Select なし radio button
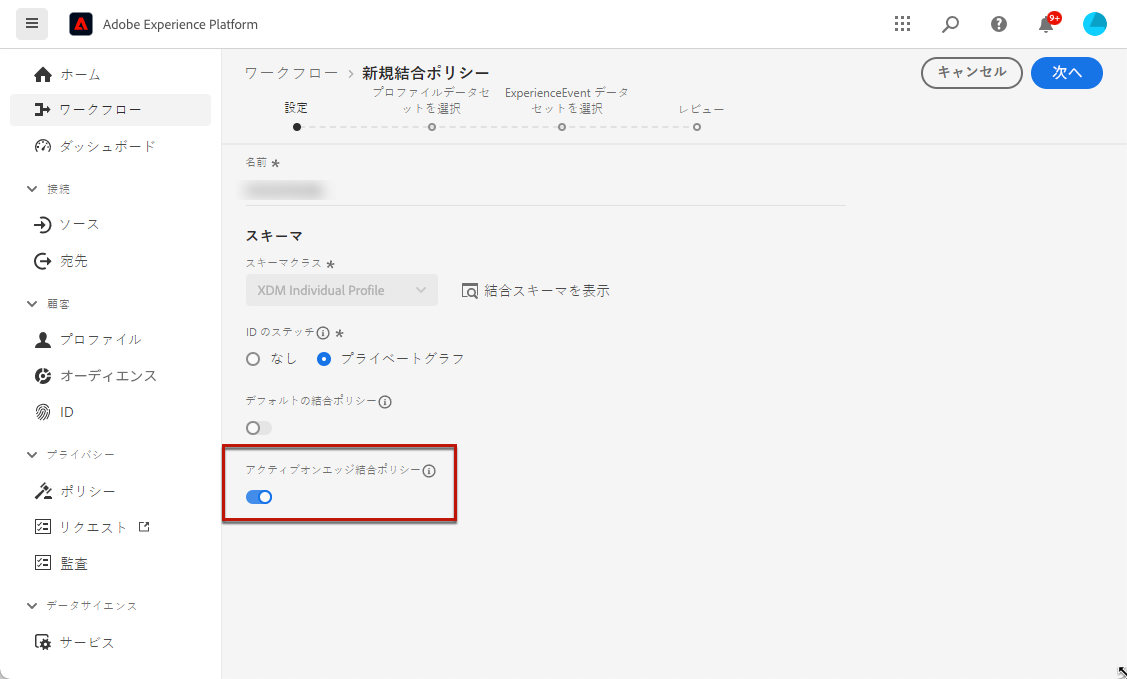 pyautogui.click(x=253, y=359)
